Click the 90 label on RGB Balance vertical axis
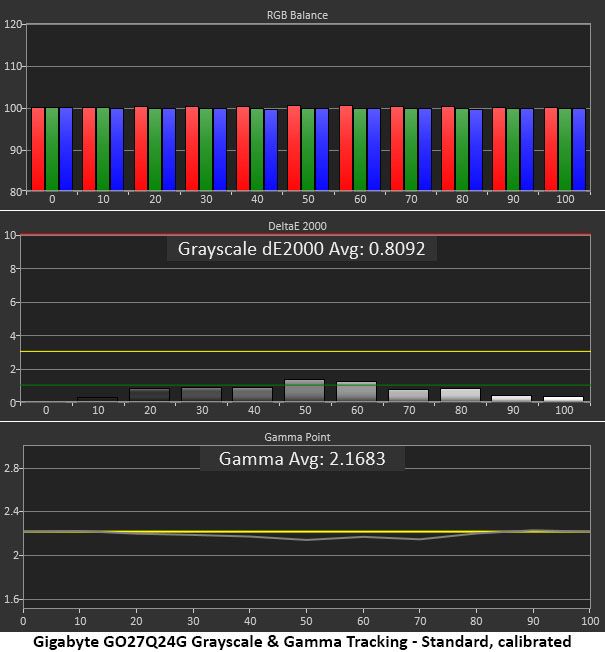 pos(15,150)
